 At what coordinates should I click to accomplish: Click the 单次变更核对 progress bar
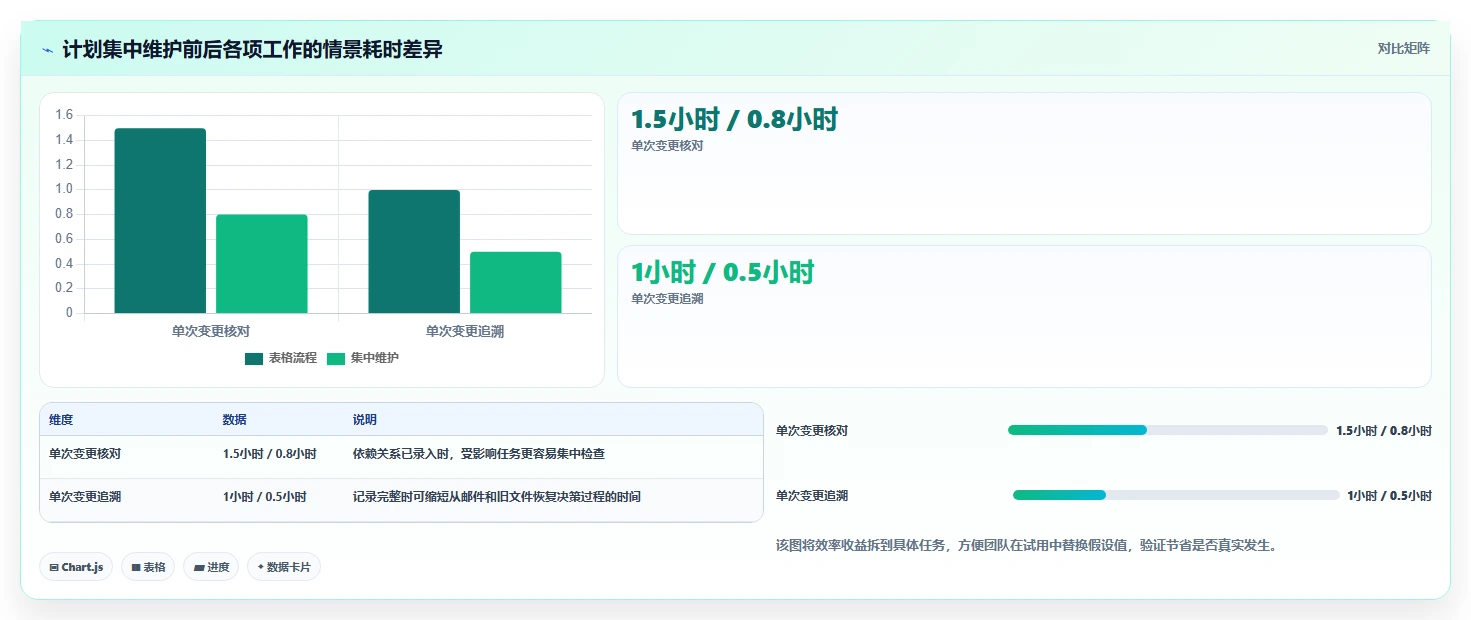tap(1168, 430)
